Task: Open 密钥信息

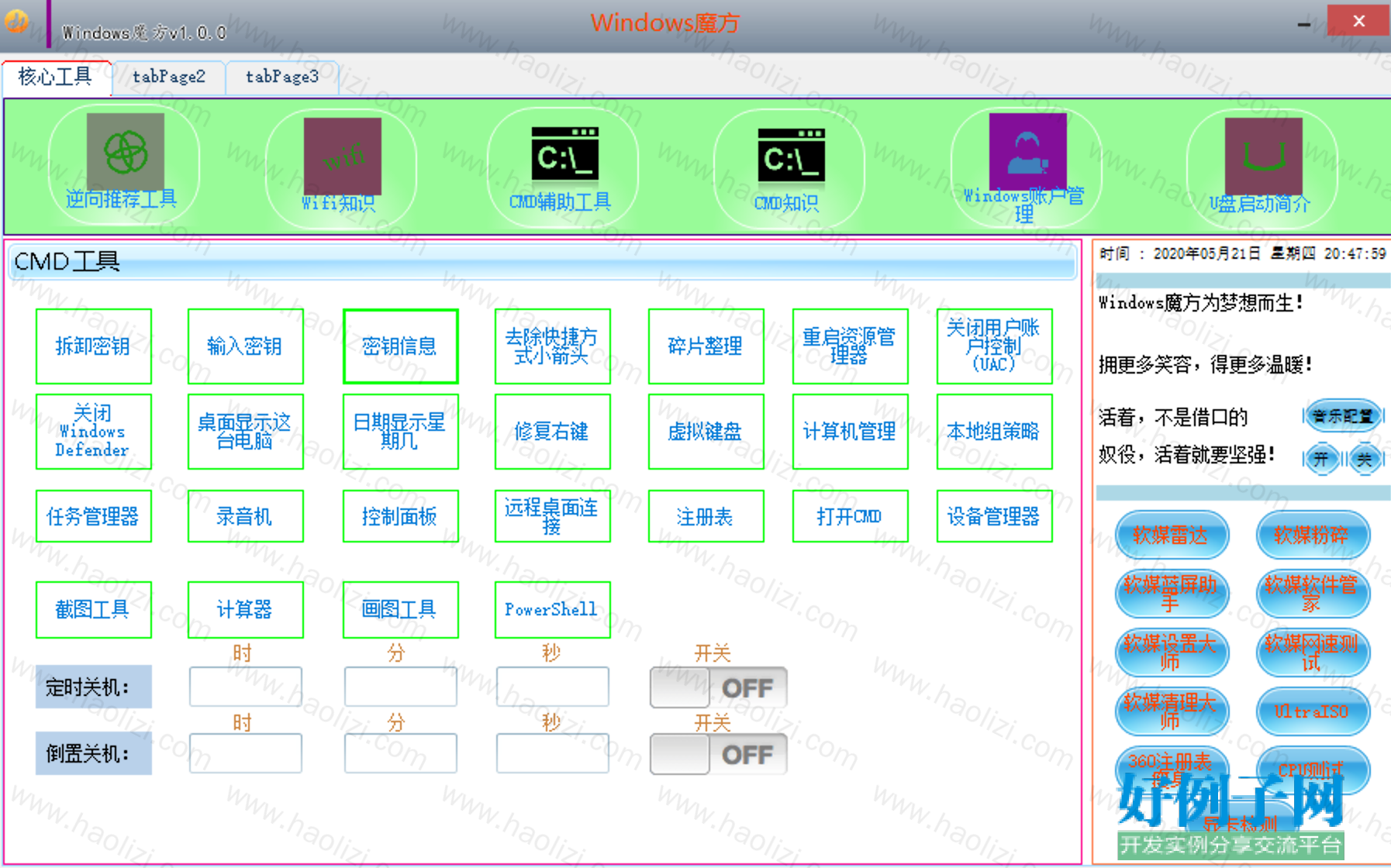Action: pos(400,346)
